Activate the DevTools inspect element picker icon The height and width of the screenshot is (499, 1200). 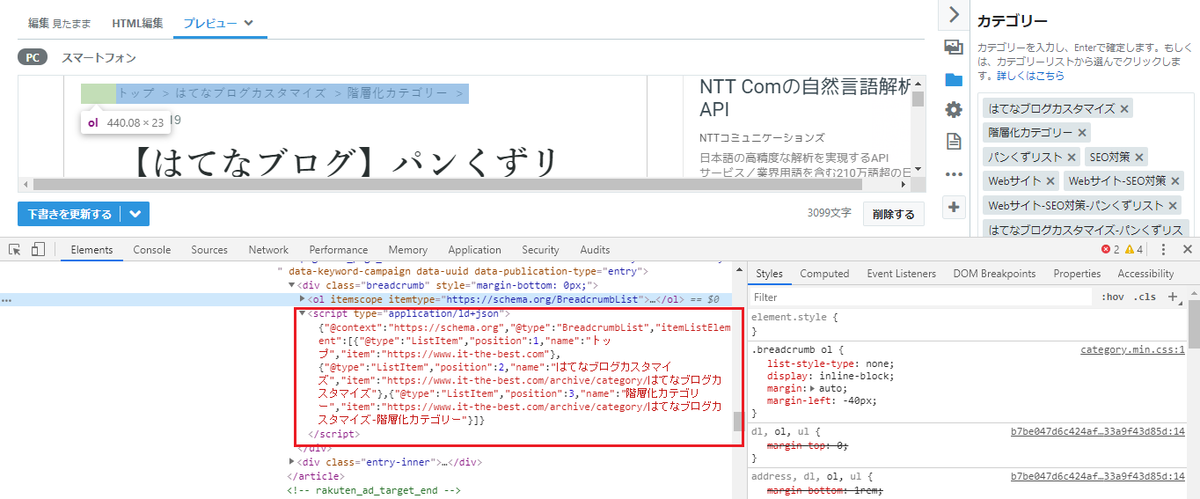(14, 250)
